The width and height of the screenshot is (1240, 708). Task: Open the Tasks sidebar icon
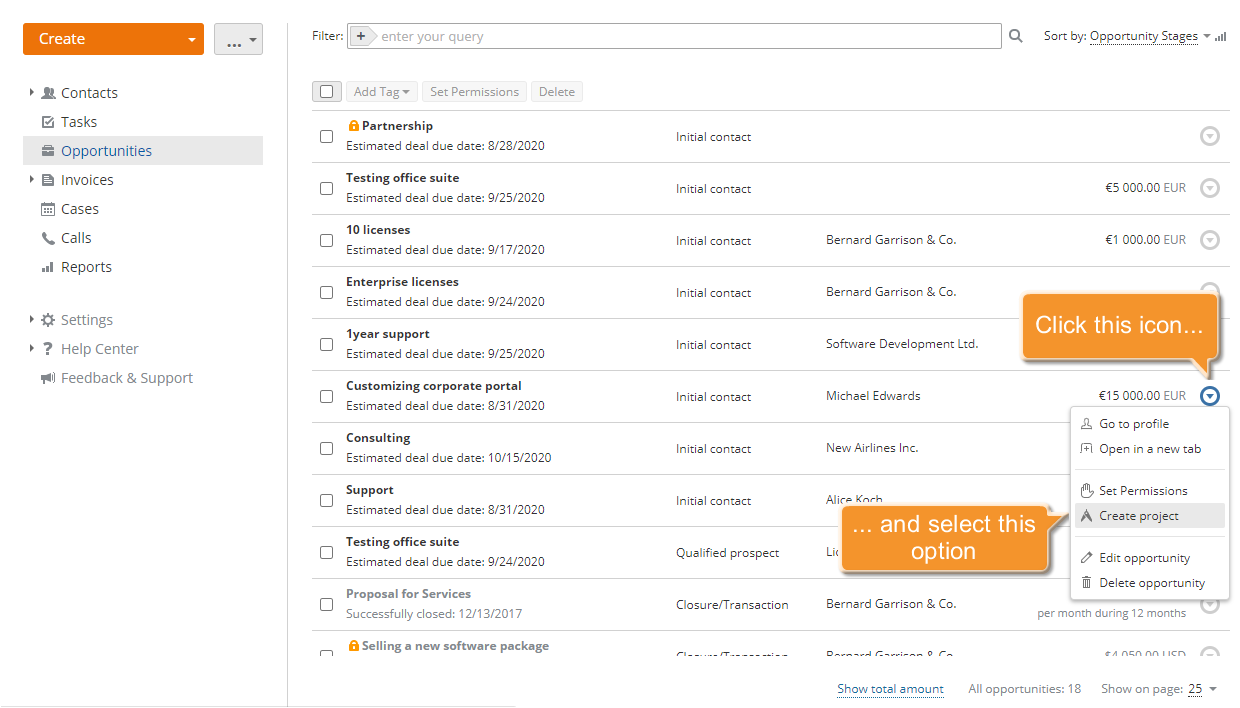click(48, 122)
